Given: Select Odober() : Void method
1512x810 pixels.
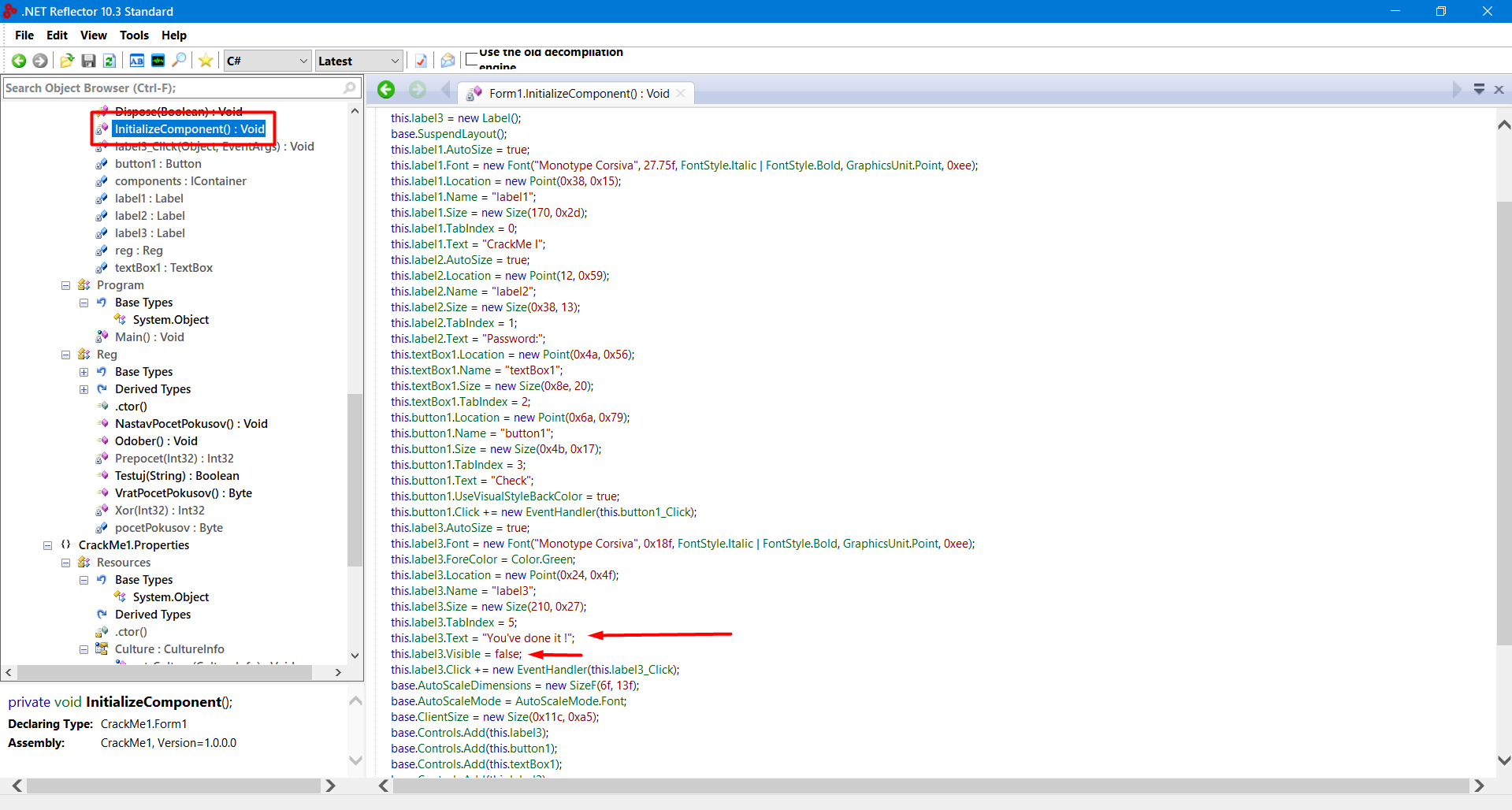Looking at the screenshot, I should coord(156,441).
